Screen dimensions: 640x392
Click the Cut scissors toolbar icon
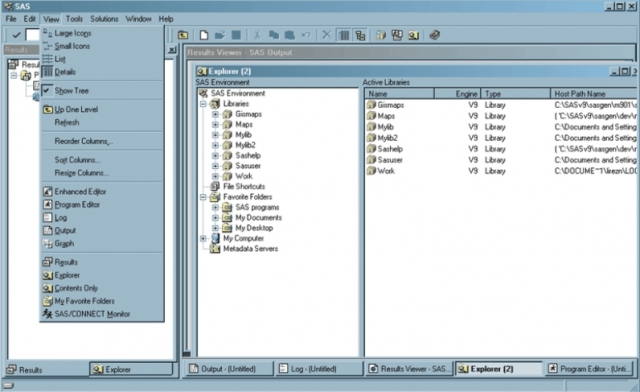257,35
